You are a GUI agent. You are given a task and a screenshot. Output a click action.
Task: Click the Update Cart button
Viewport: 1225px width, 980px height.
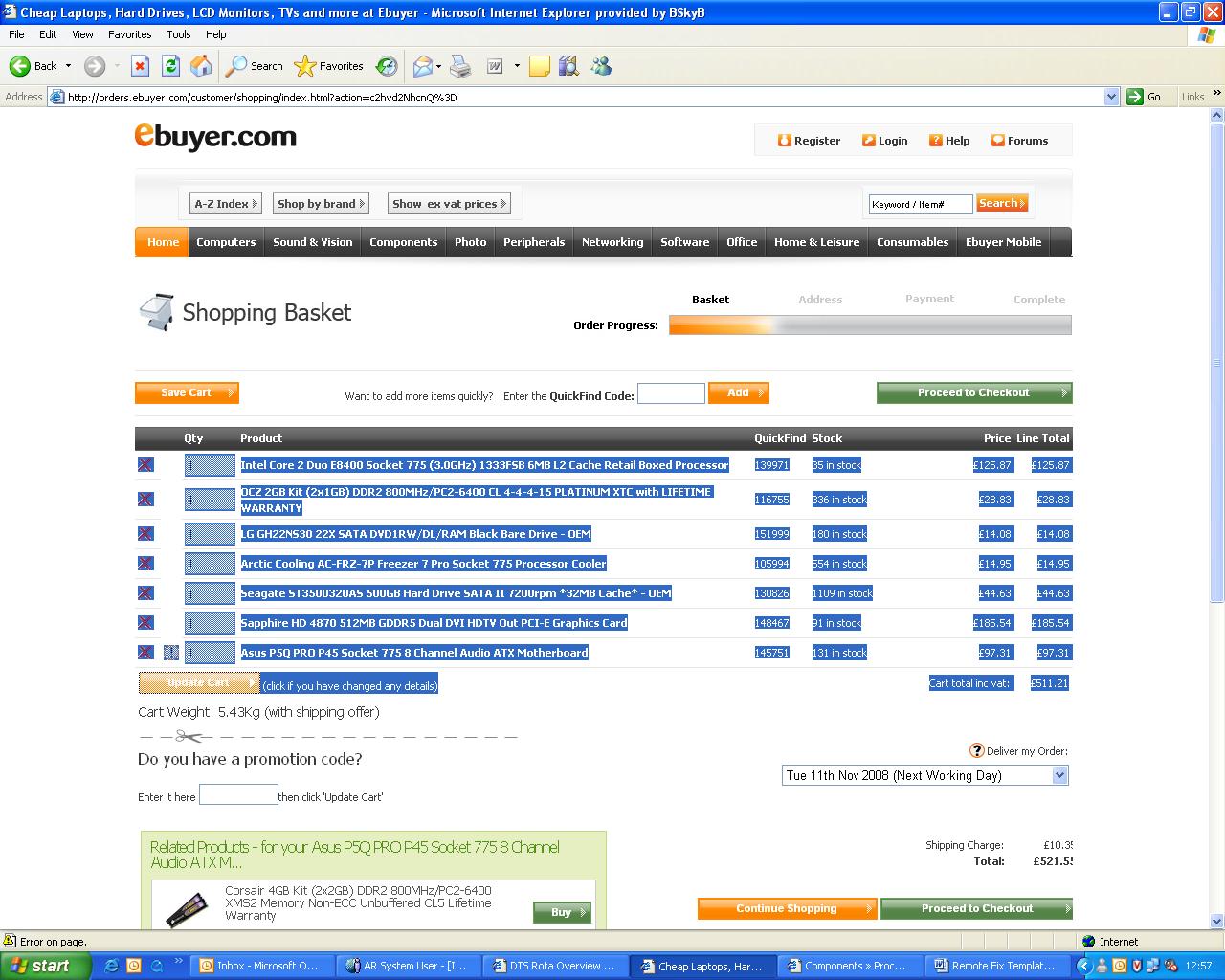(199, 682)
